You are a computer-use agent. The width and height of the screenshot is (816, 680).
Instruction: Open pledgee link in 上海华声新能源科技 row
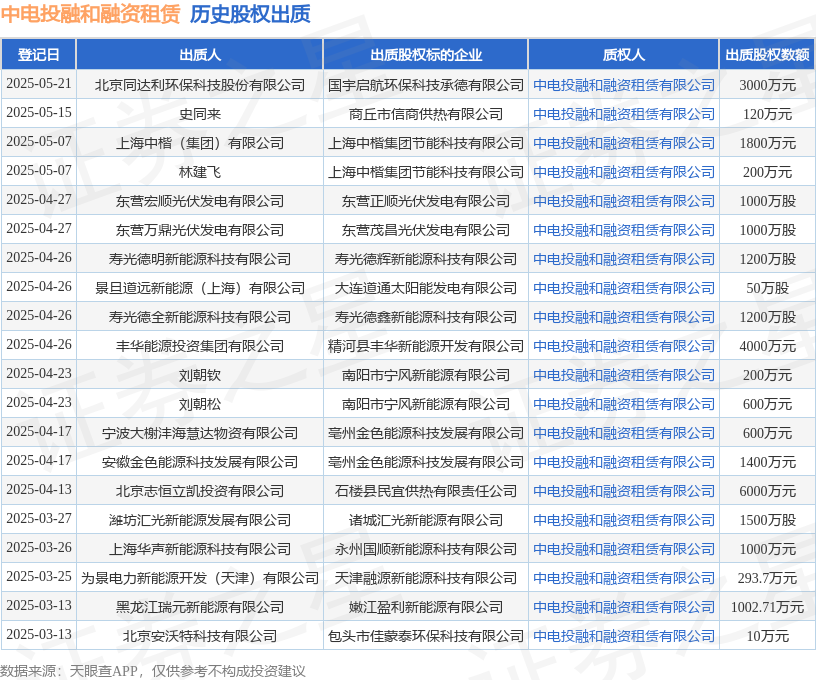tap(623, 549)
